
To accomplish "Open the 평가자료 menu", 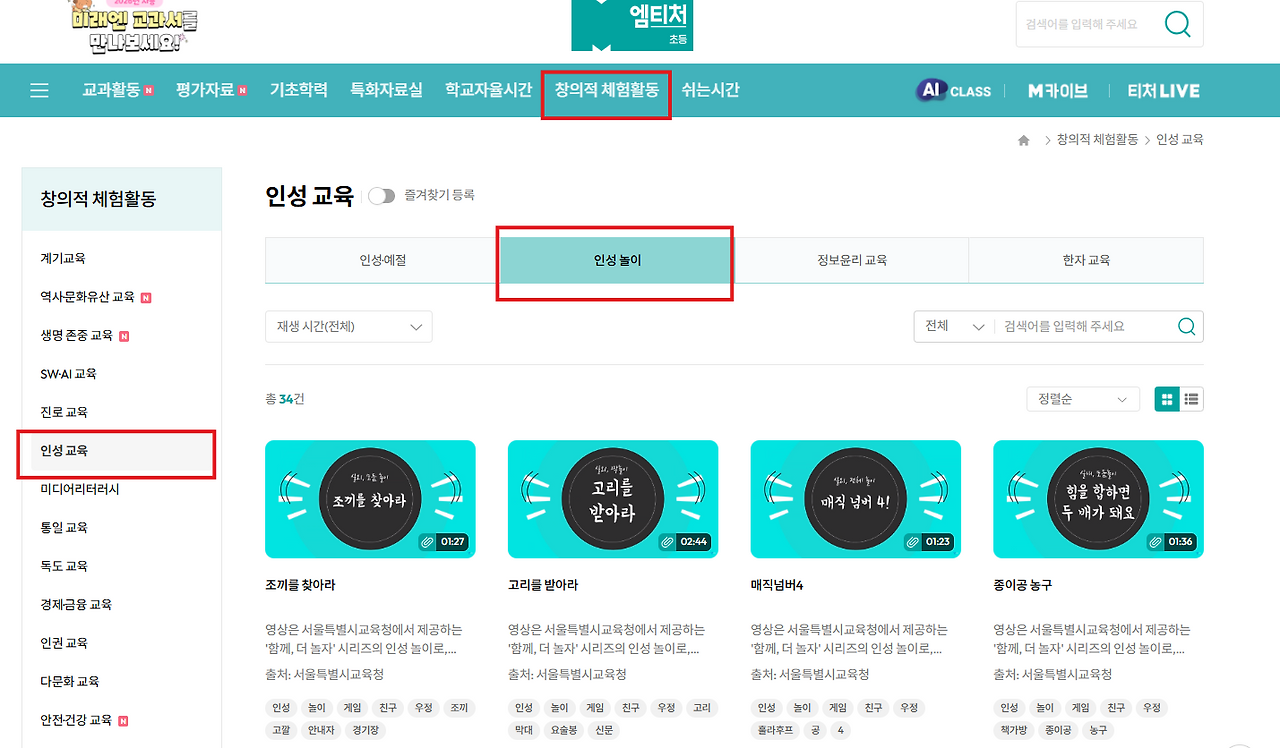I will pyautogui.click(x=205, y=90).
